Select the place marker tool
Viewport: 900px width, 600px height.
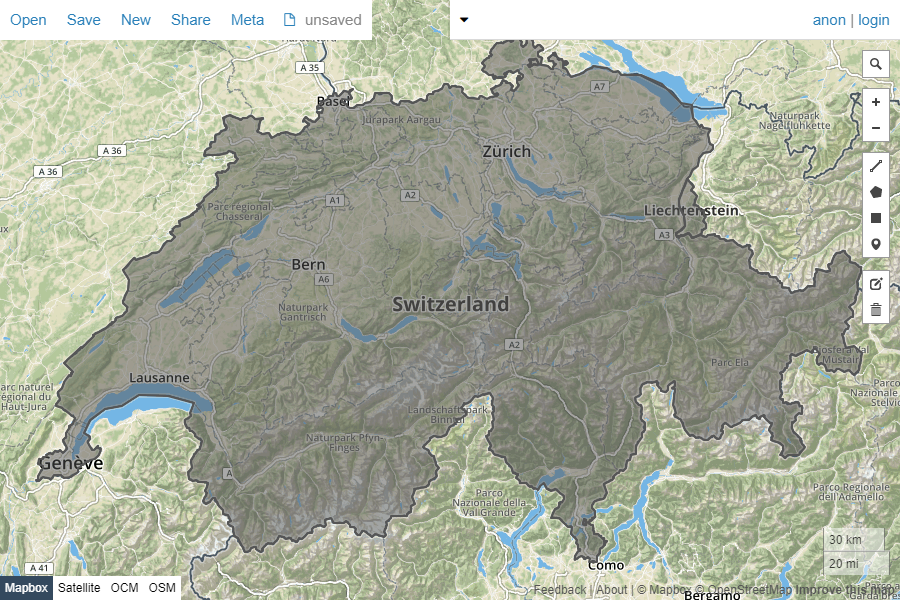(x=875, y=244)
